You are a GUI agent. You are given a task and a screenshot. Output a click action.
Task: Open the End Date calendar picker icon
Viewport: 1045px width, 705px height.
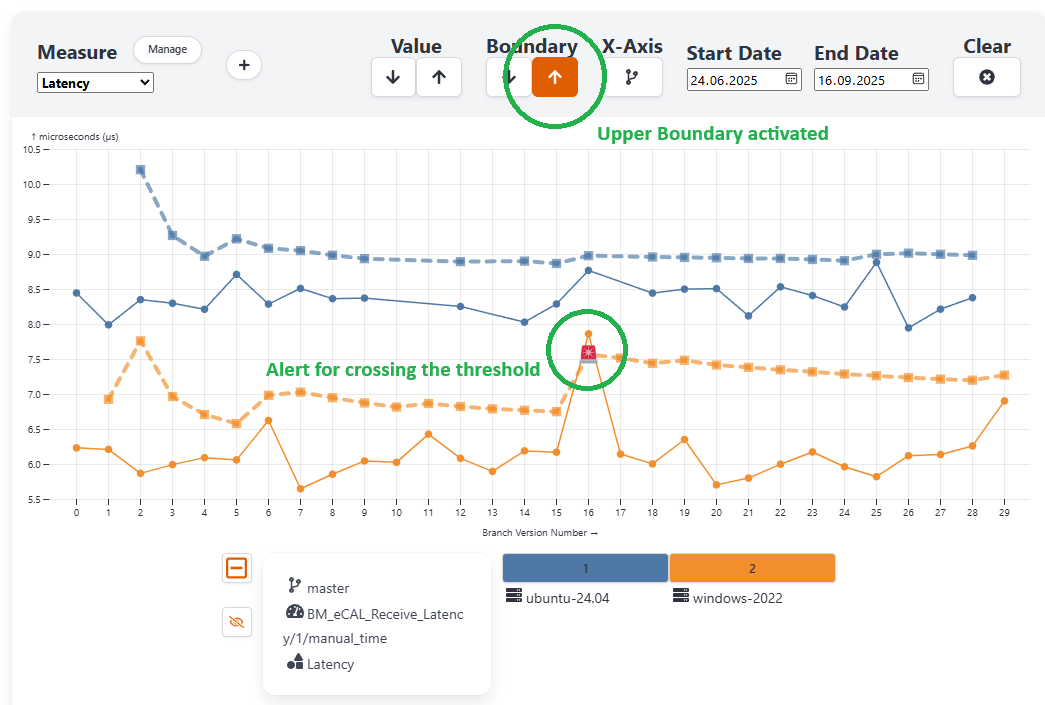click(918, 78)
